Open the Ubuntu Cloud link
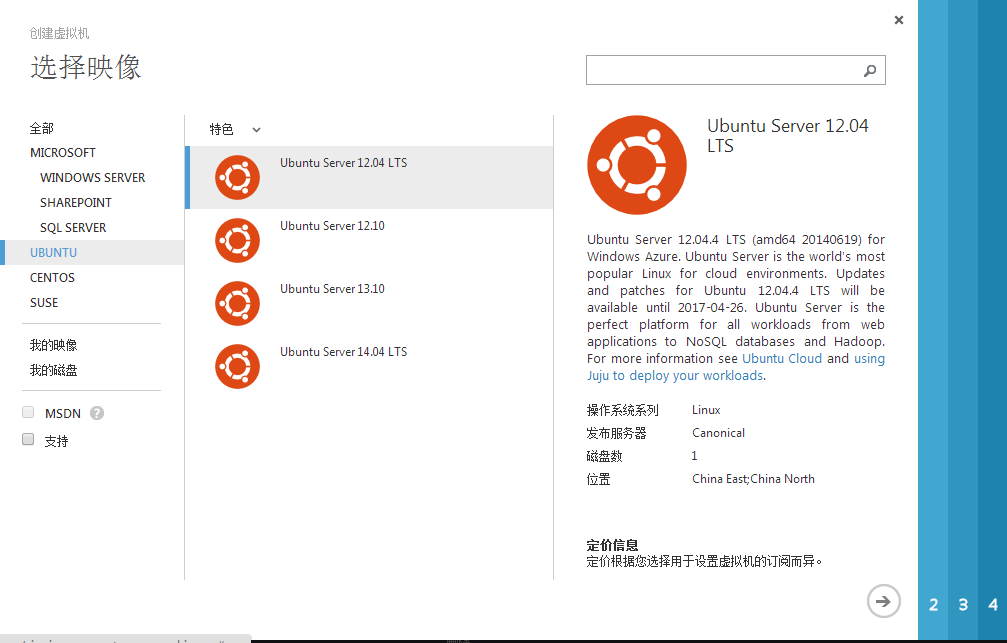 point(782,358)
